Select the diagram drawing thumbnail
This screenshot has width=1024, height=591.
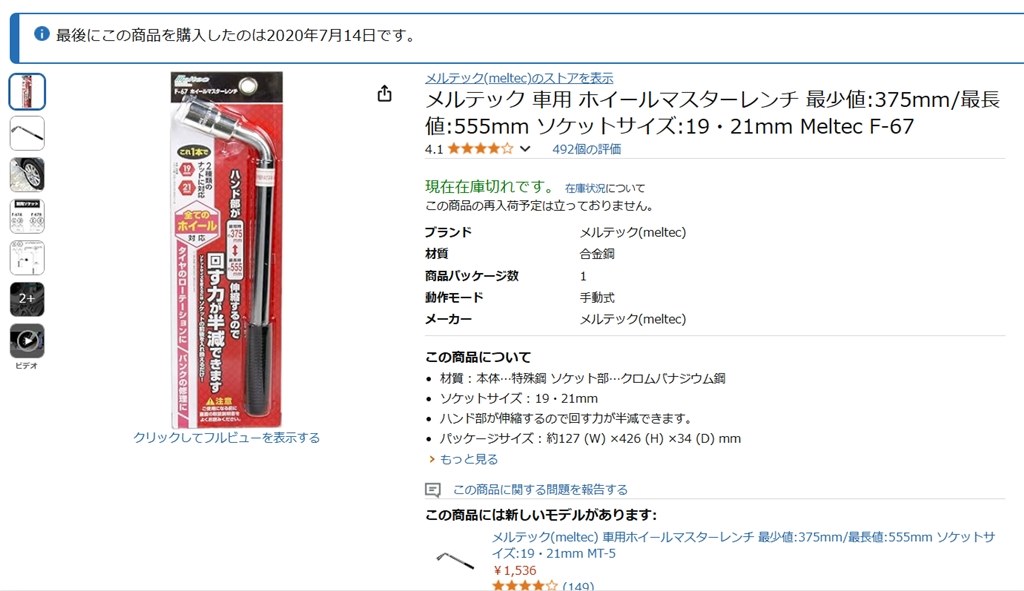point(27,258)
